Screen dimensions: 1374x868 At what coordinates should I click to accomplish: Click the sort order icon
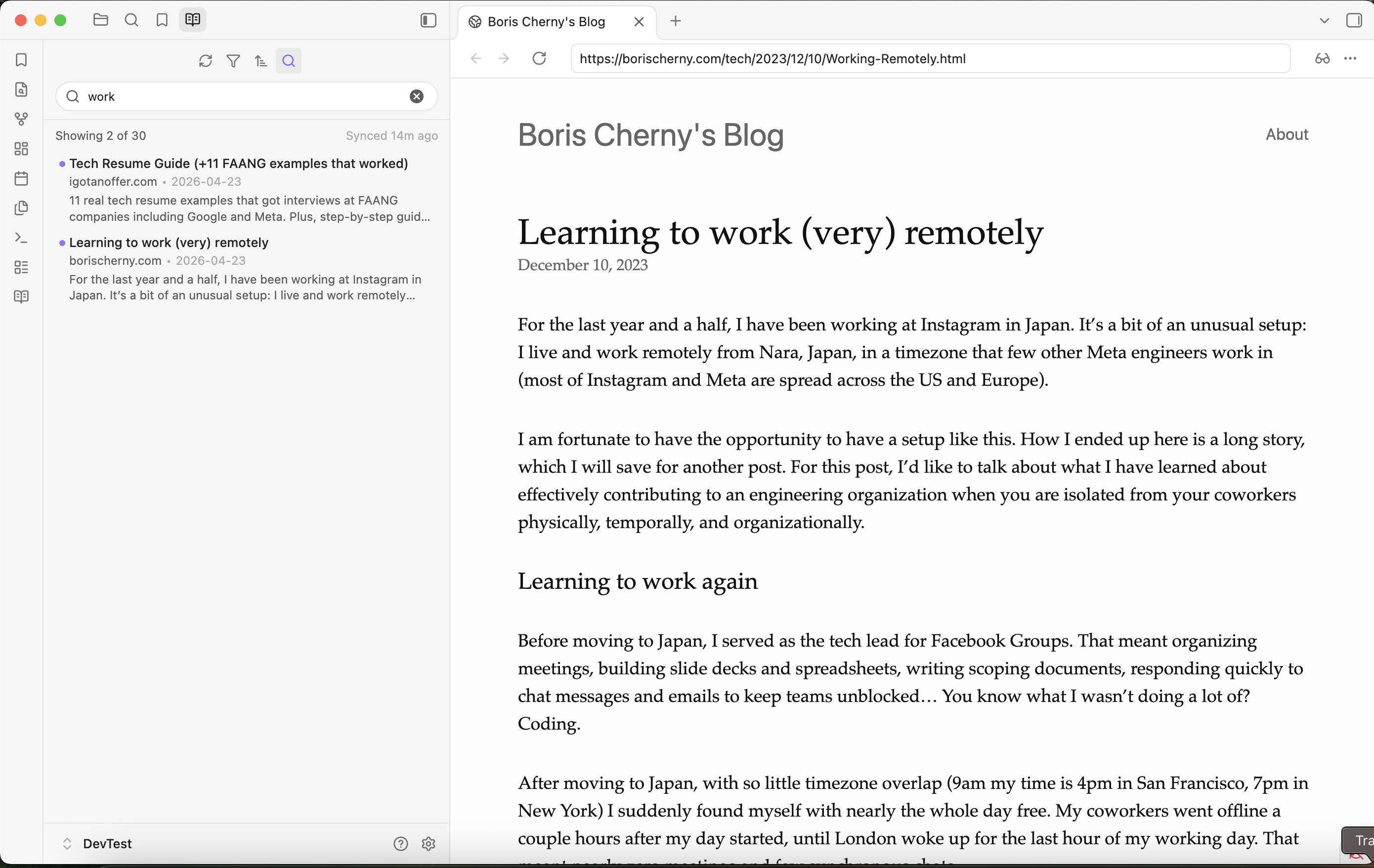click(x=261, y=61)
